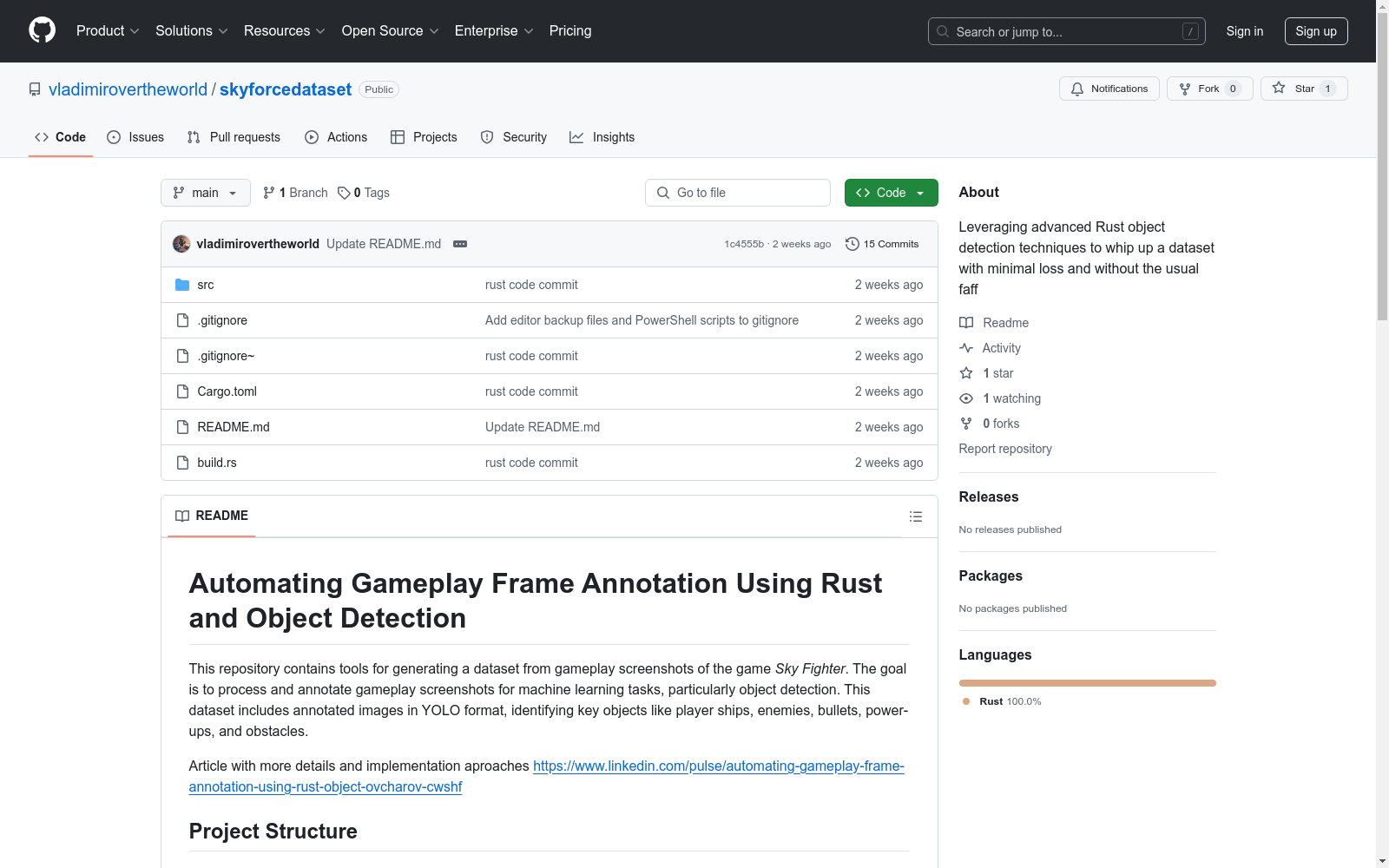1389x868 pixels.
Task: Click the .gitignore~ file icon
Action: (182, 356)
